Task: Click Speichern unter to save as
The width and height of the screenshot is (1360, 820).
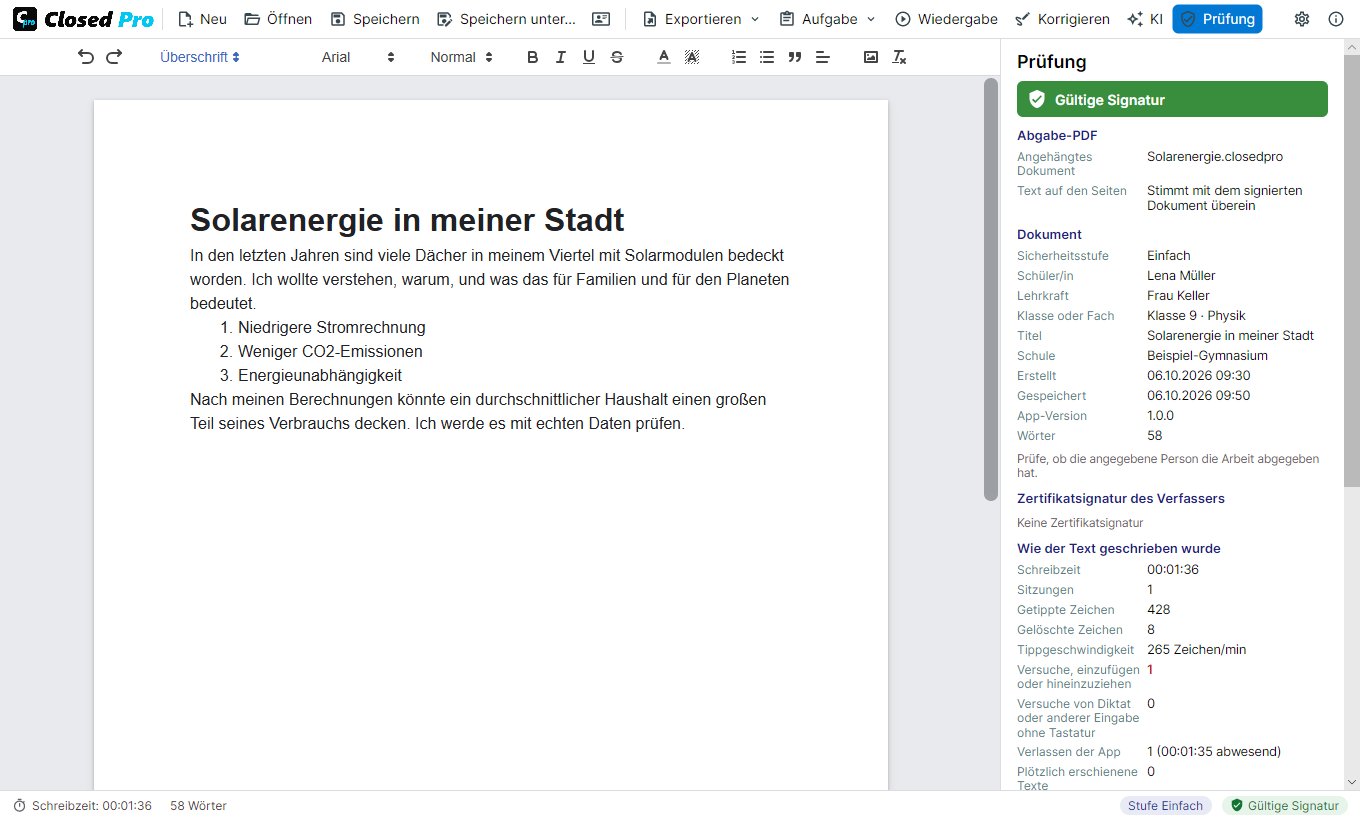Action: tap(507, 19)
